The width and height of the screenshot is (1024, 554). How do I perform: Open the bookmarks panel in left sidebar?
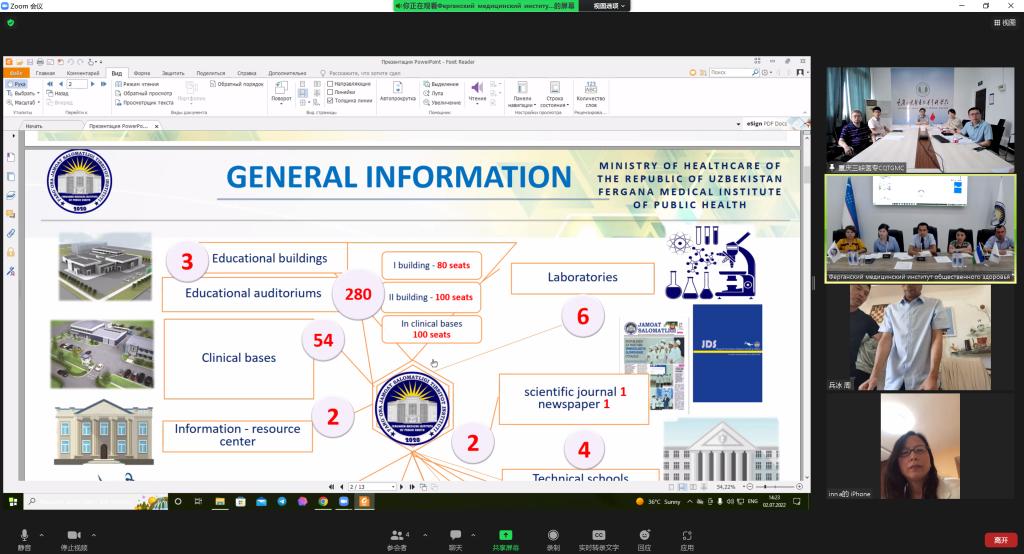click(11, 157)
